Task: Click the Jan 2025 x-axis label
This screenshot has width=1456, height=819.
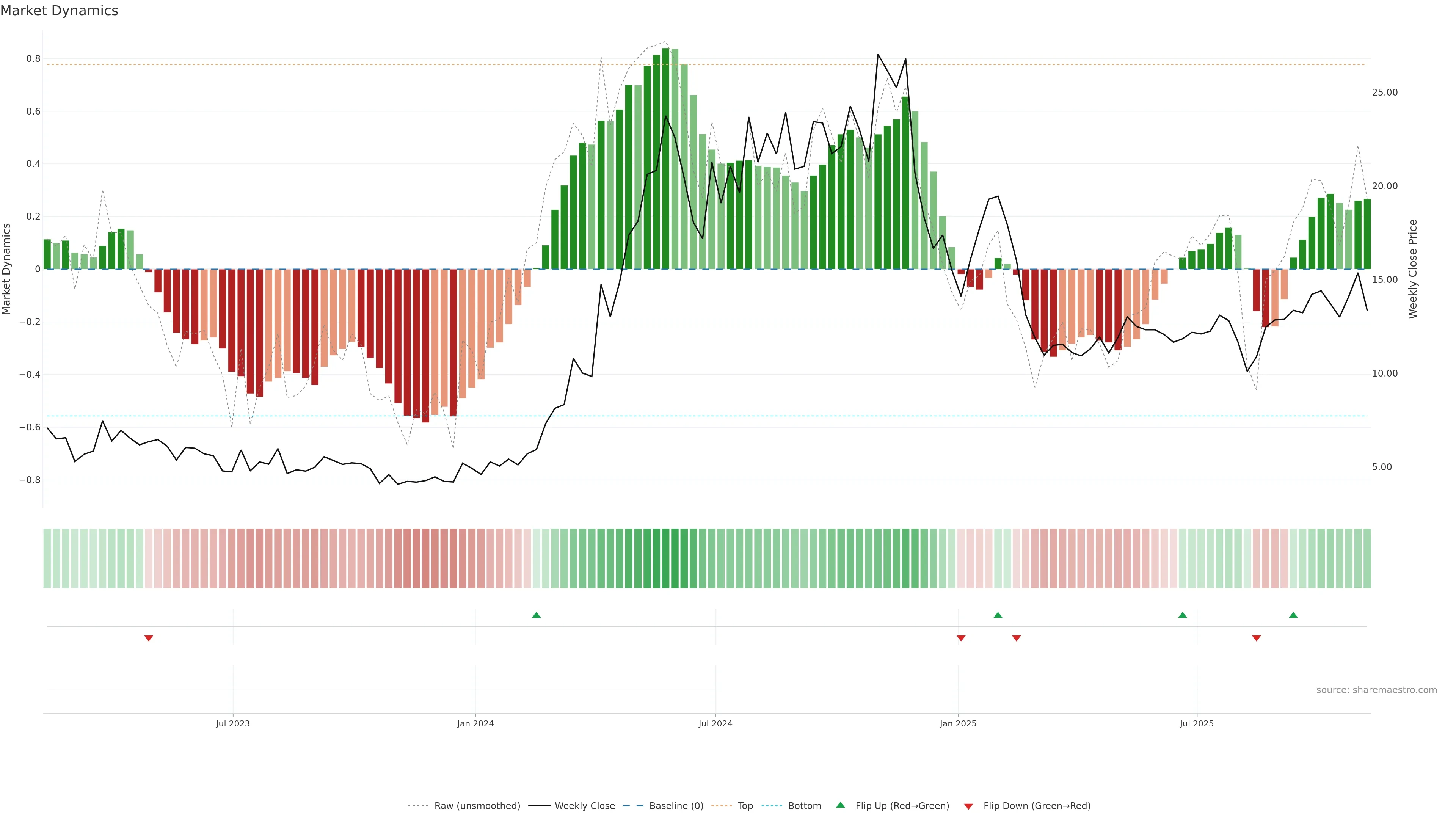Action: pos(957,723)
